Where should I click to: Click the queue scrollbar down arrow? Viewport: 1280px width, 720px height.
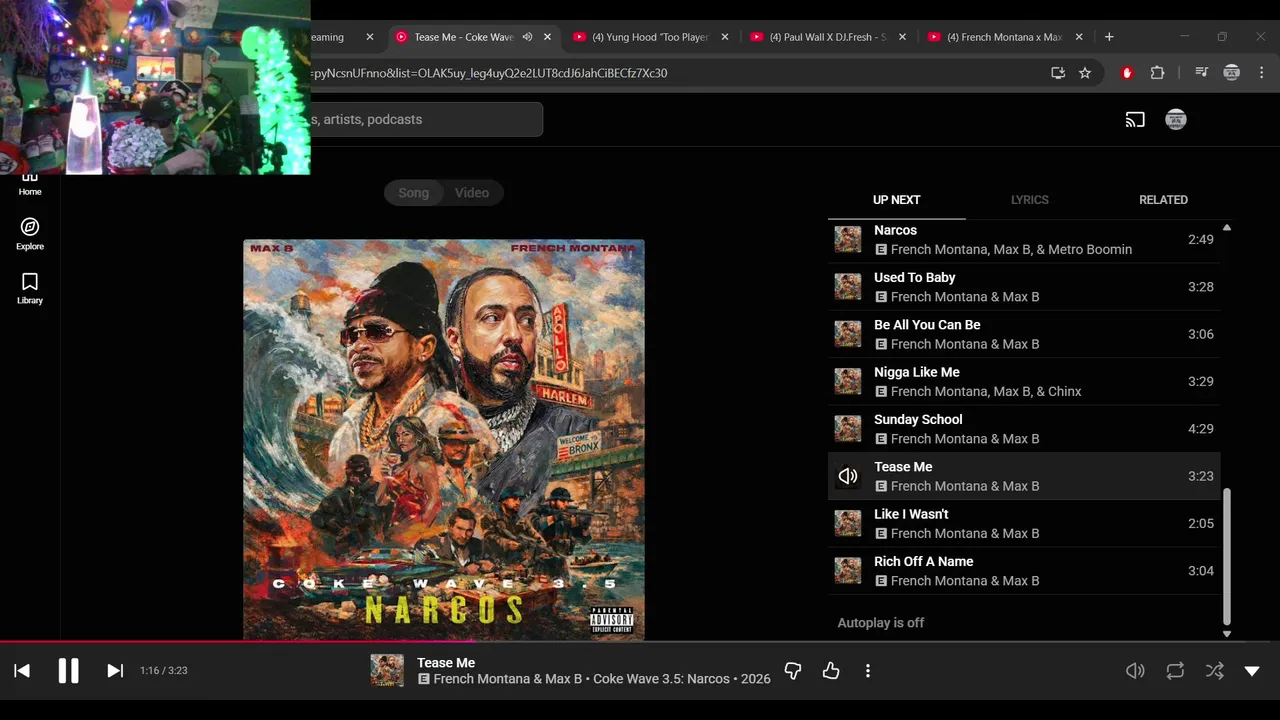pos(1227,634)
